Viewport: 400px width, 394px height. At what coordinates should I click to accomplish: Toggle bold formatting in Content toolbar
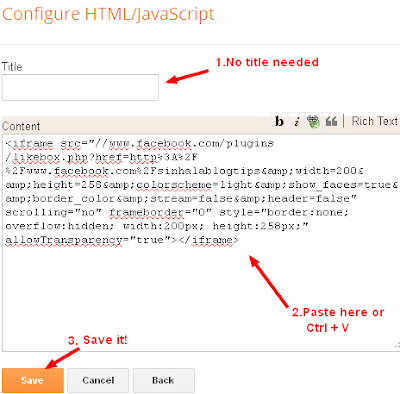[x=280, y=121]
